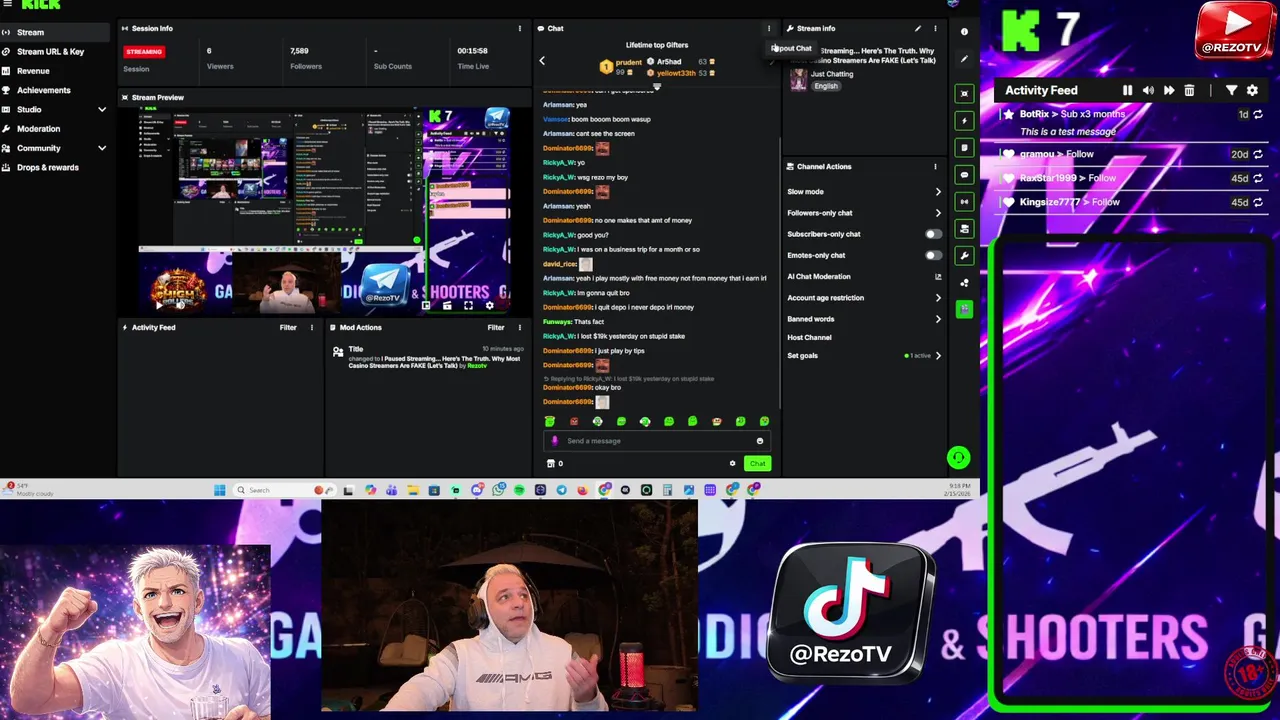
Task: Open Set goals panel
Action: [x=864, y=356]
